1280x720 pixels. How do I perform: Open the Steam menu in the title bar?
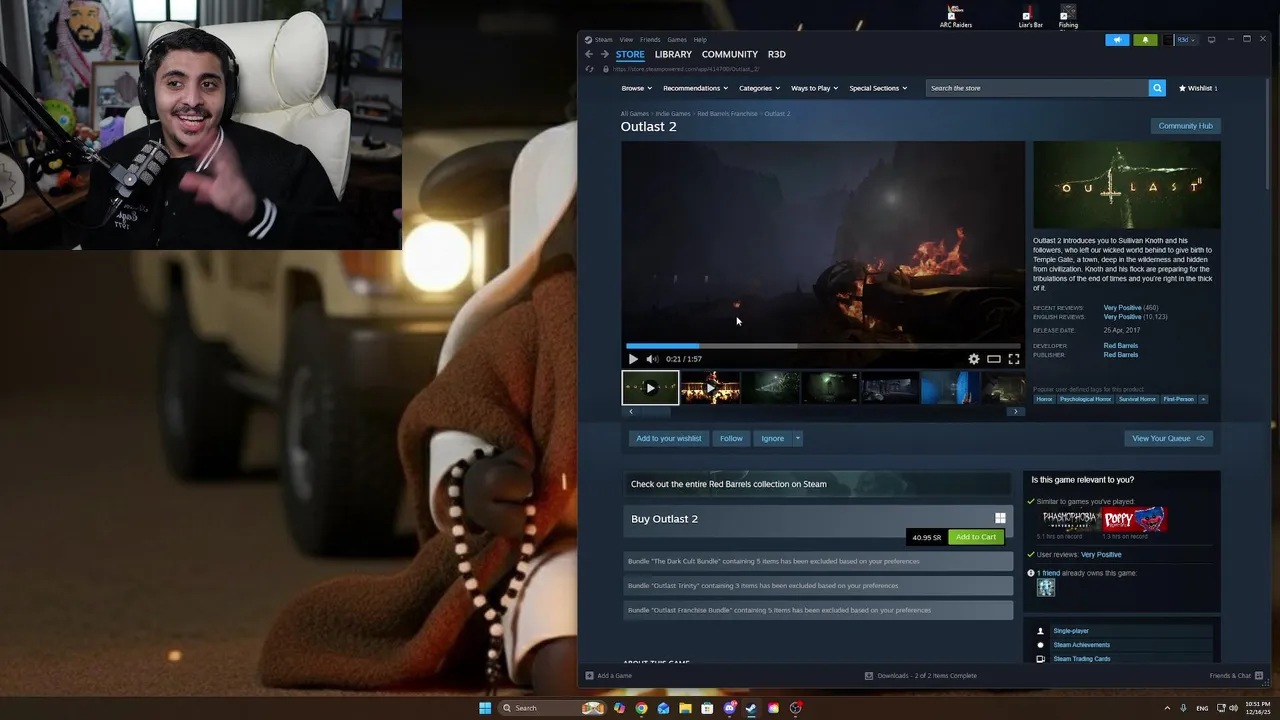tap(603, 40)
